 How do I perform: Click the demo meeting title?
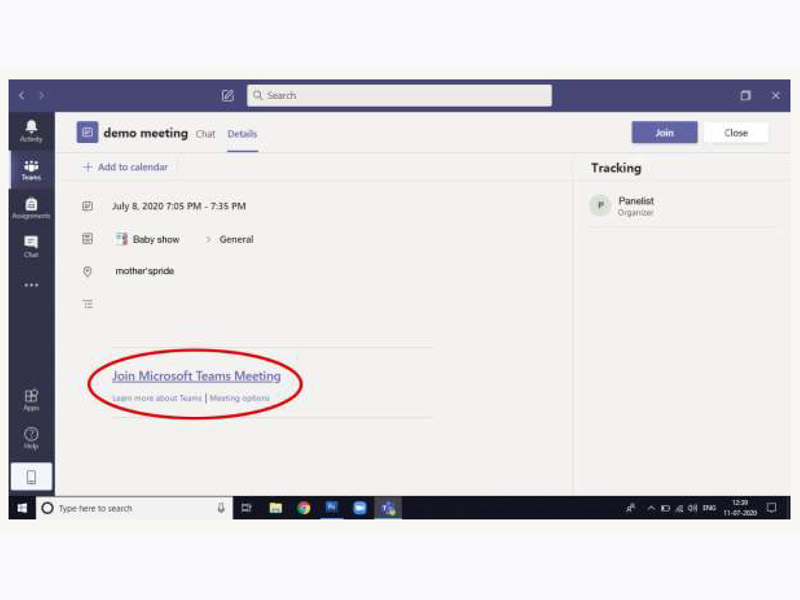pyautogui.click(x=145, y=133)
